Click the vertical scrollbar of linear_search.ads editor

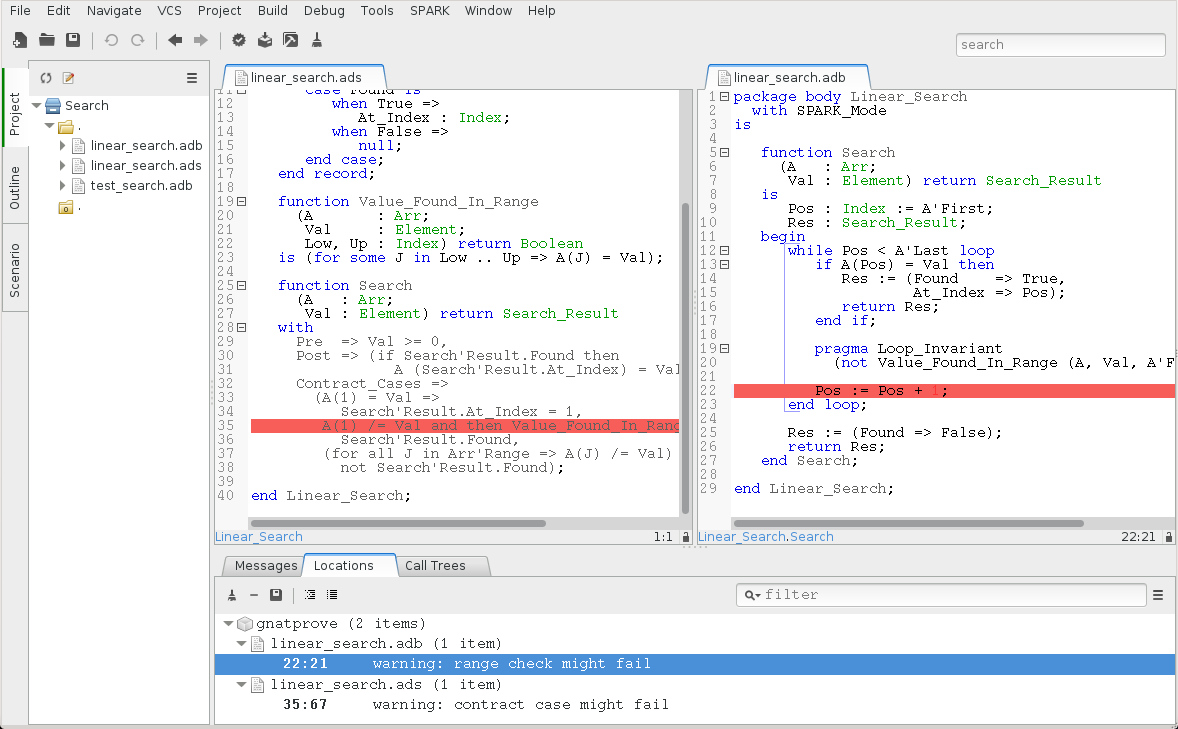685,358
